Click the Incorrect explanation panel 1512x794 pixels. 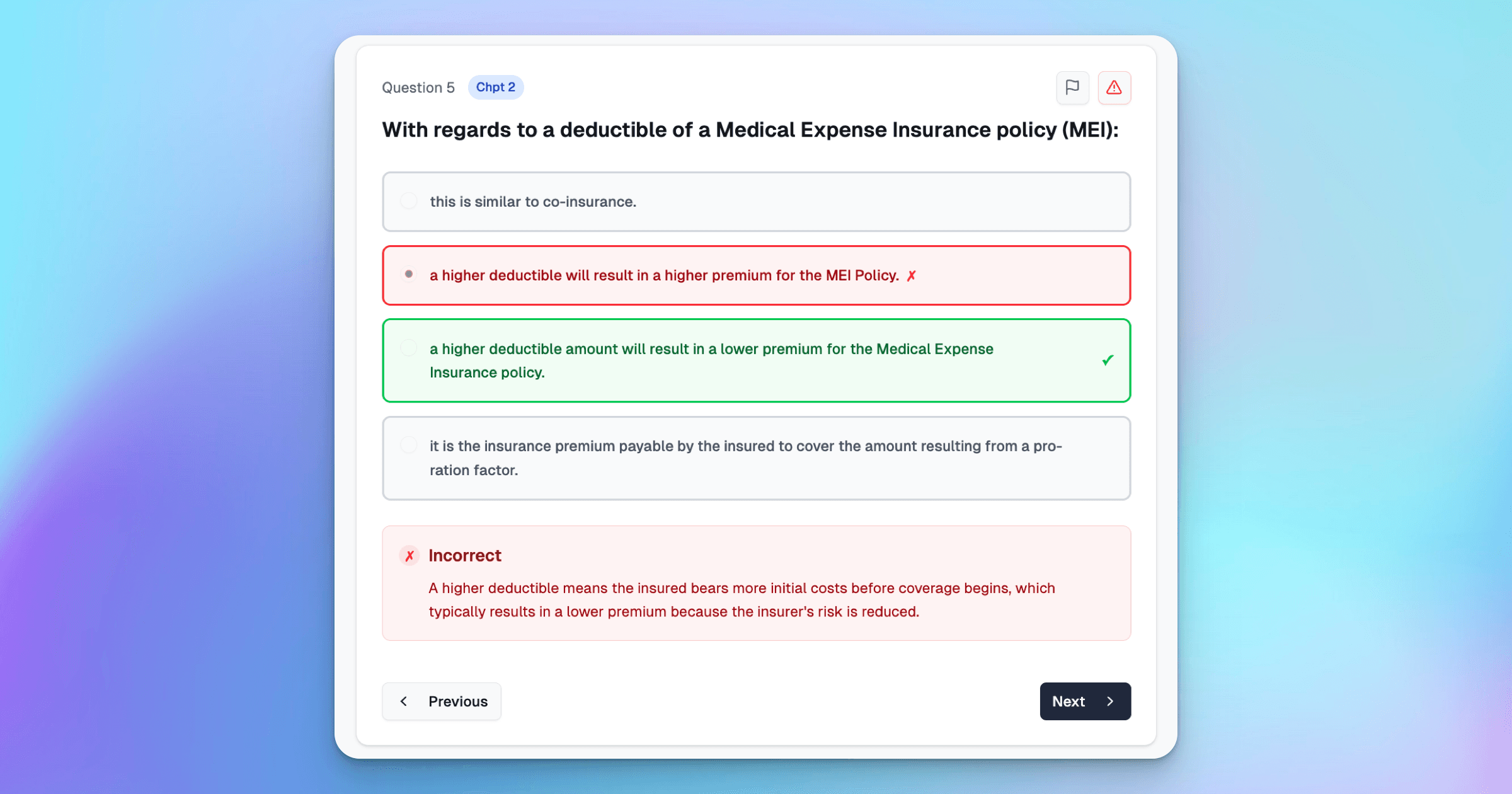click(x=756, y=583)
